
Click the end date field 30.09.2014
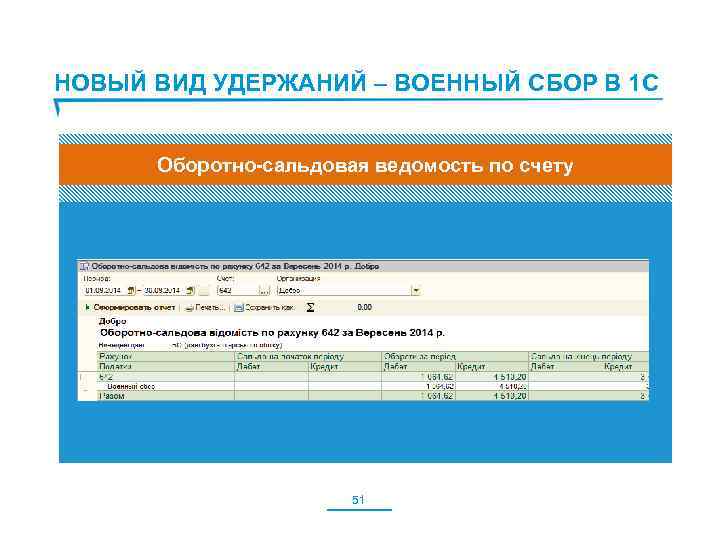tap(164, 291)
